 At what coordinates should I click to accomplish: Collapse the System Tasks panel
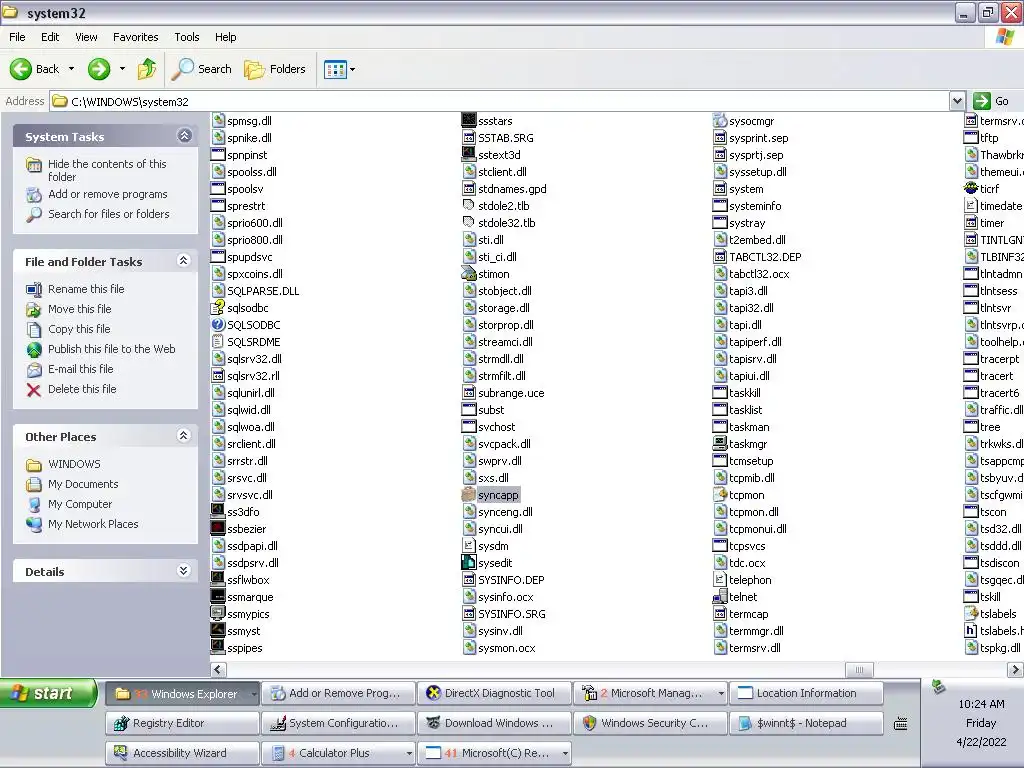(x=184, y=136)
